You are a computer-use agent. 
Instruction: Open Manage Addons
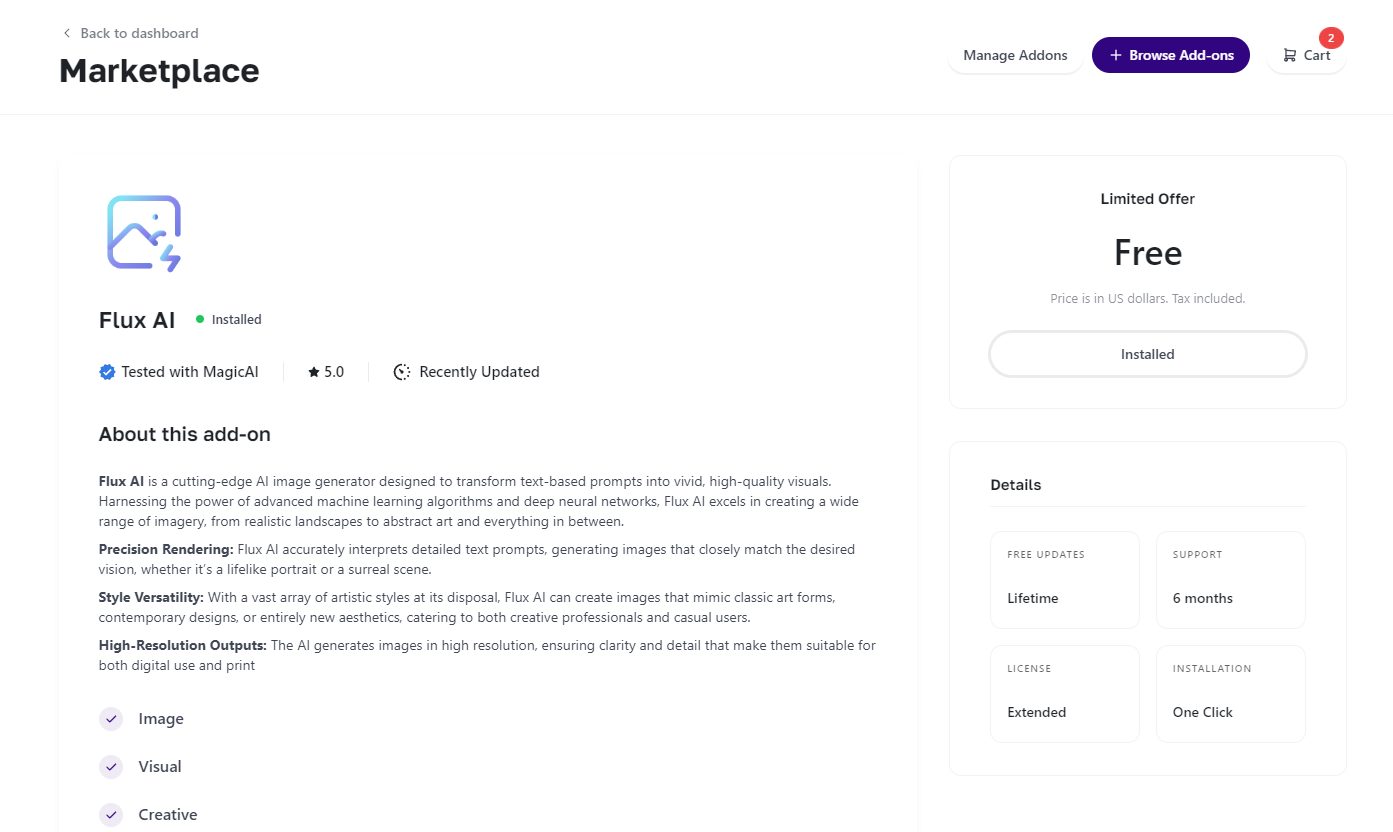click(1015, 56)
